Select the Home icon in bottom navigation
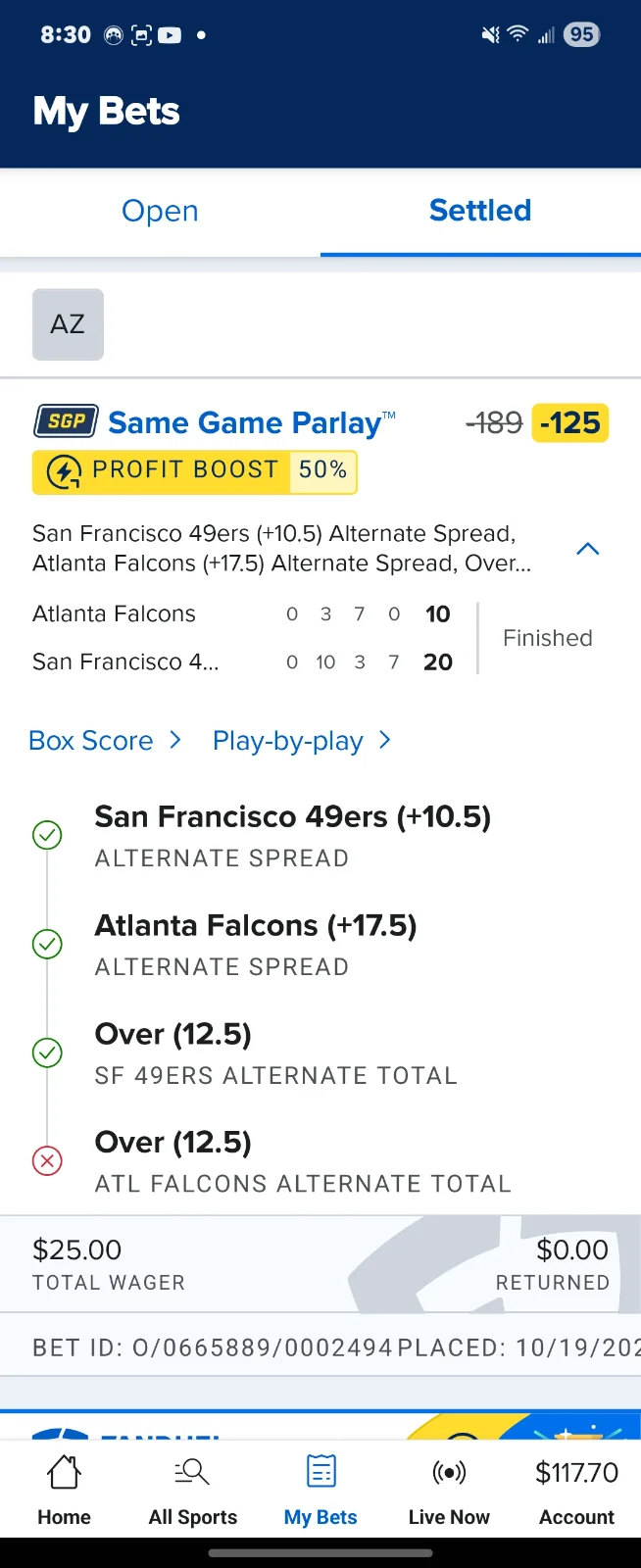641x1568 pixels. [63, 1472]
